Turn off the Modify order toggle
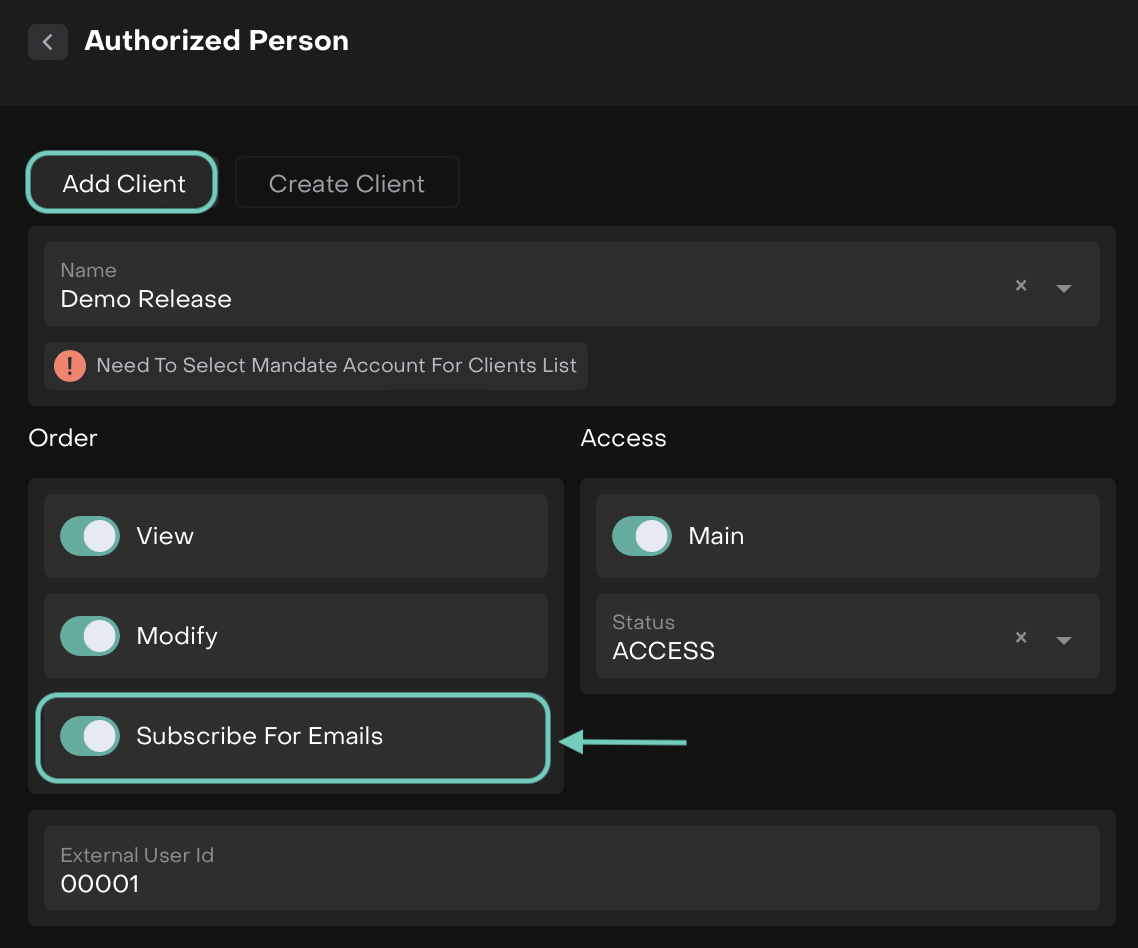The height and width of the screenshot is (948, 1138). click(x=90, y=636)
